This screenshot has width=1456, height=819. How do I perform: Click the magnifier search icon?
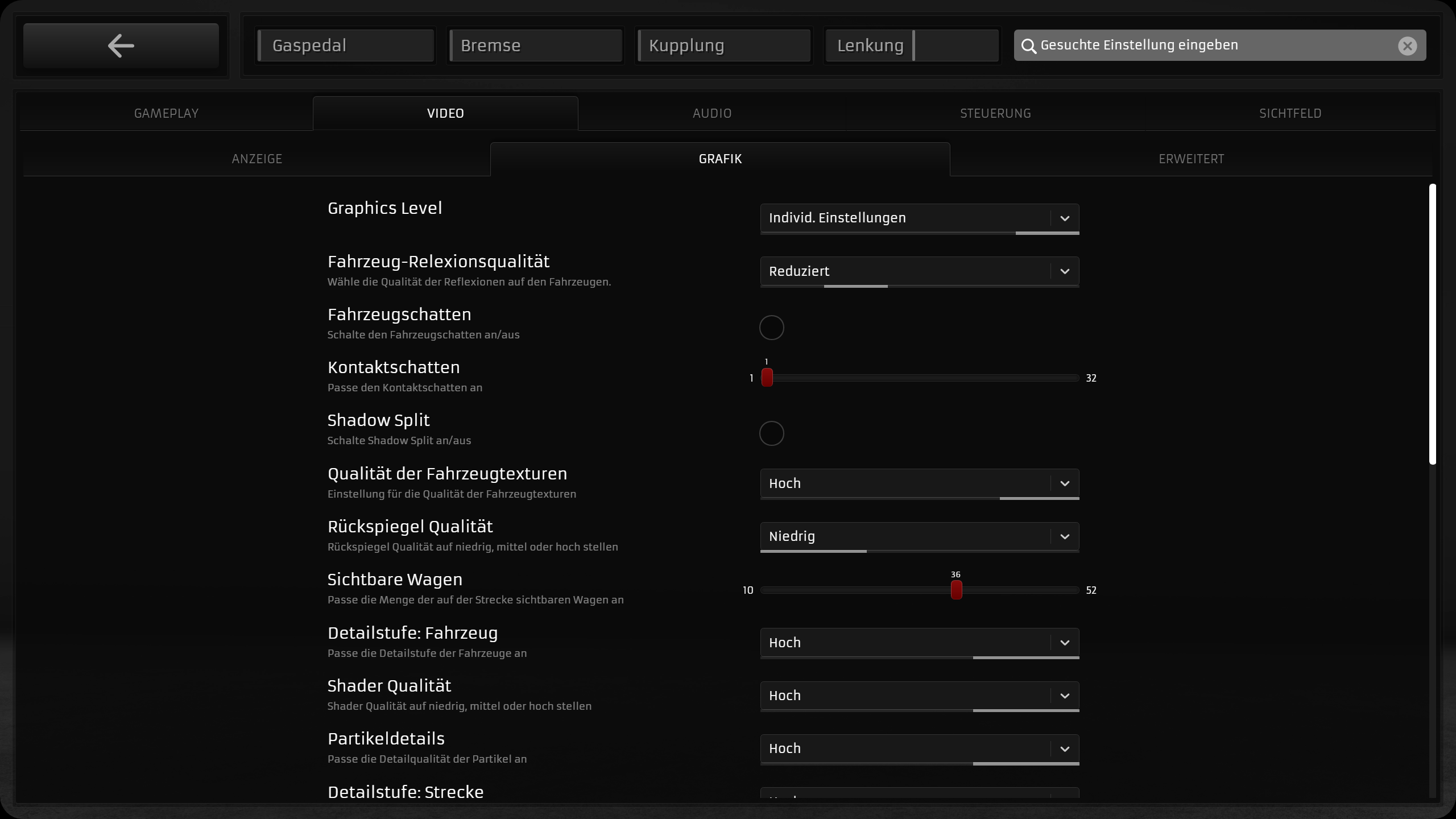click(x=1028, y=45)
